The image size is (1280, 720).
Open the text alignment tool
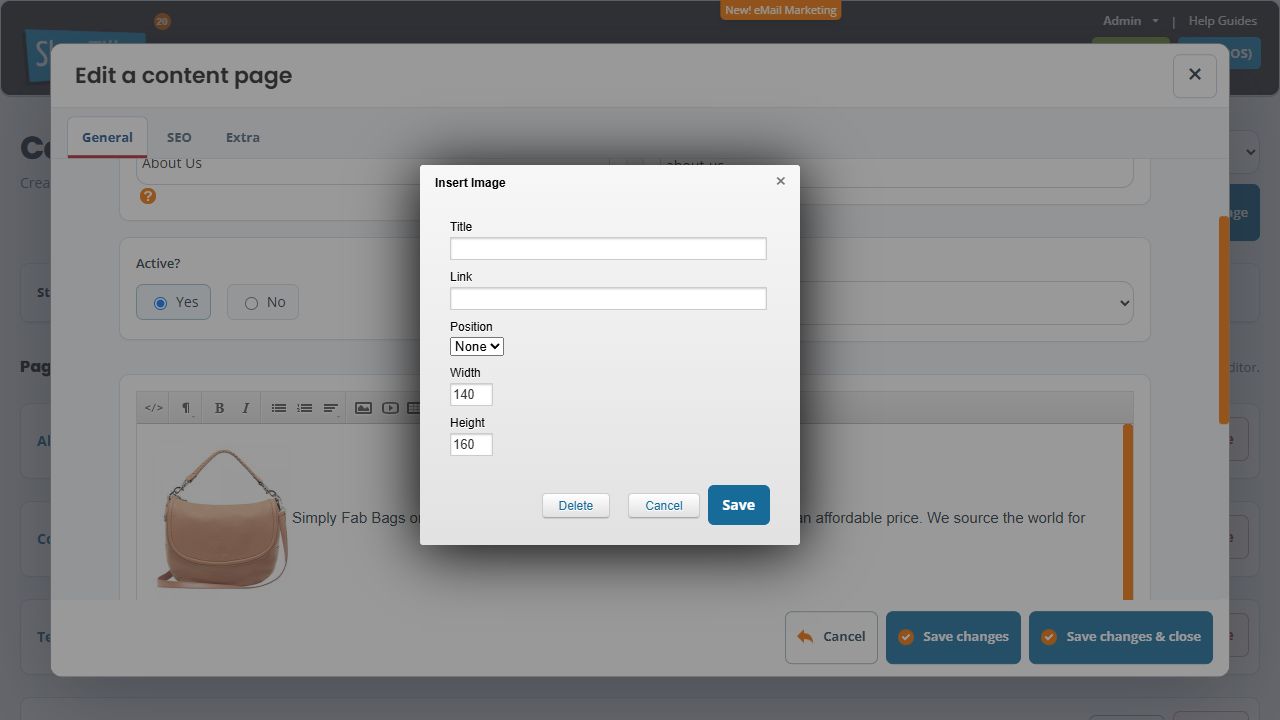coord(331,408)
